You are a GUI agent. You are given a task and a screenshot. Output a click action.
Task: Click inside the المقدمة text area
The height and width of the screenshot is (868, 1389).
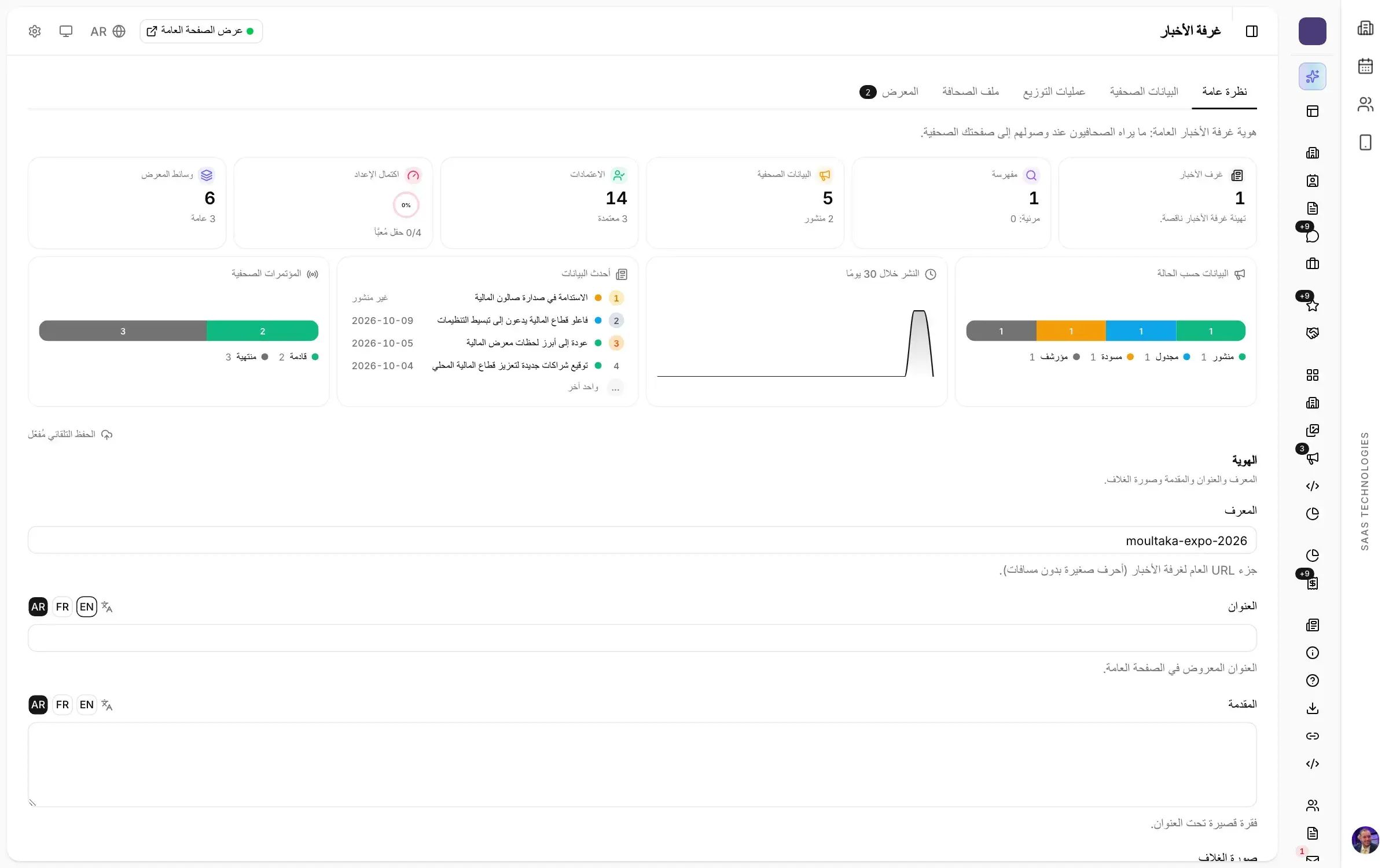[x=642, y=764]
